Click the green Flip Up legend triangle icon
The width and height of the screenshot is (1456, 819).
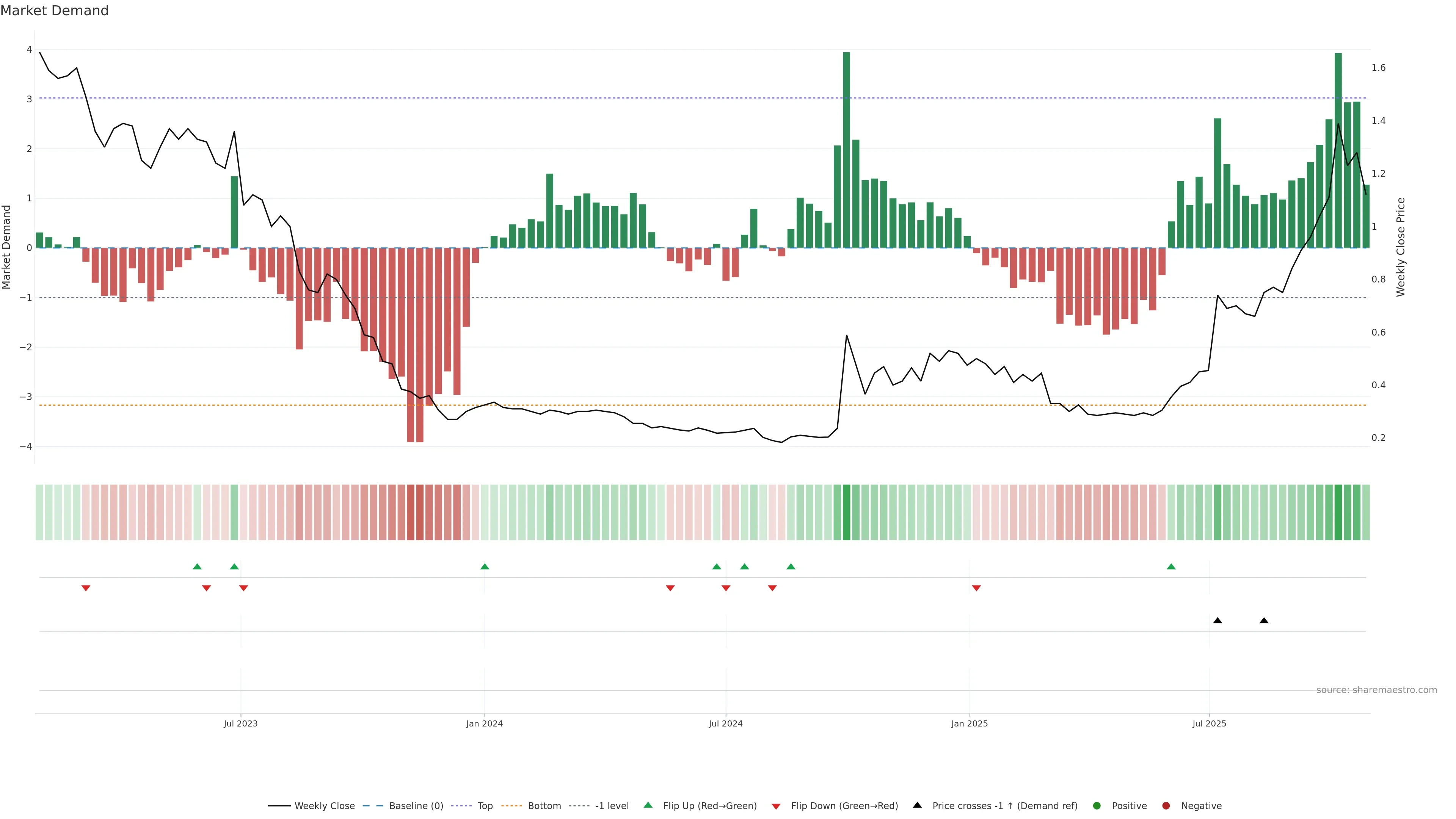pos(648,805)
